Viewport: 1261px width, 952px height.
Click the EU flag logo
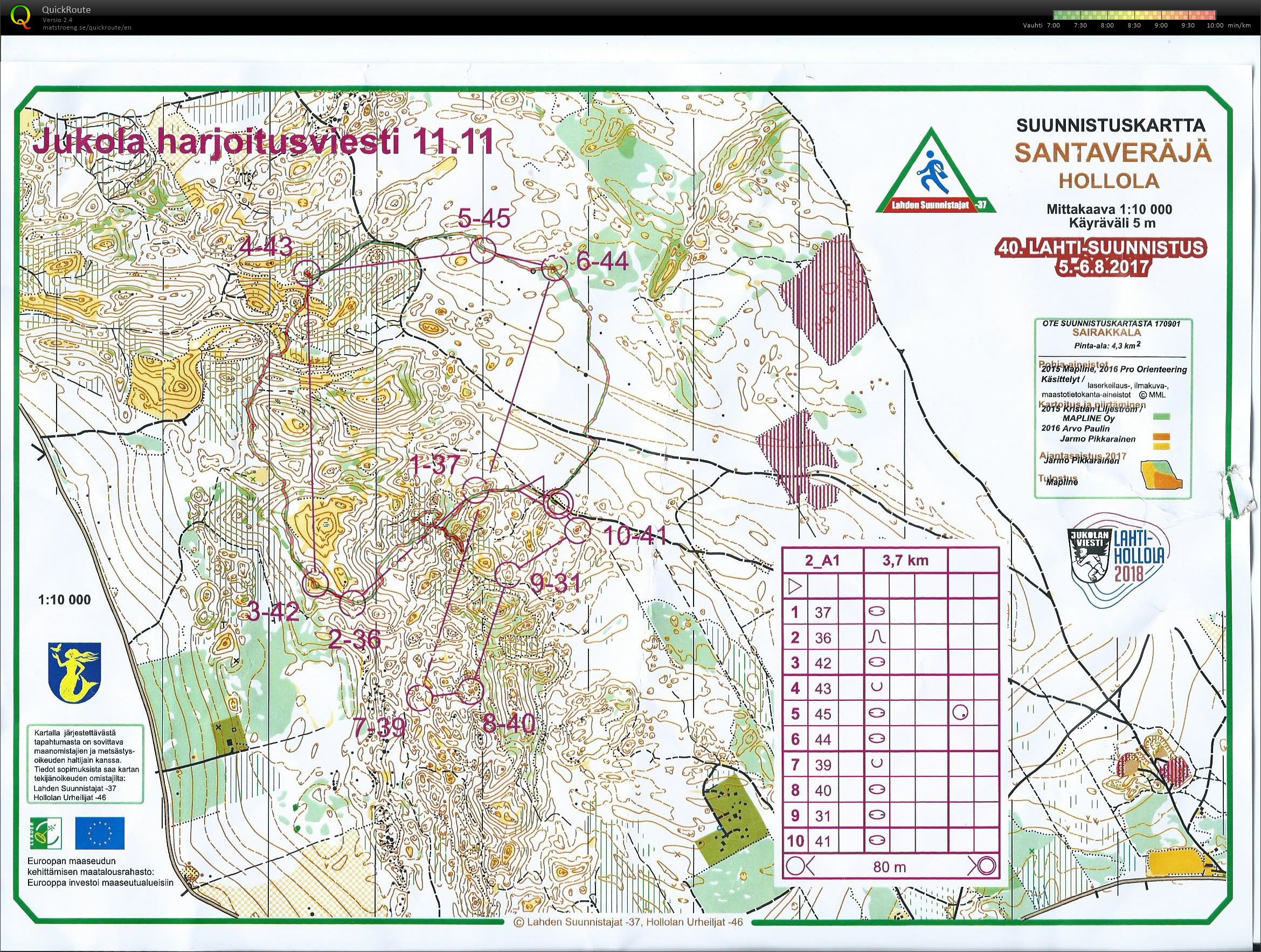pyautogui.click(x=100, y=833)
